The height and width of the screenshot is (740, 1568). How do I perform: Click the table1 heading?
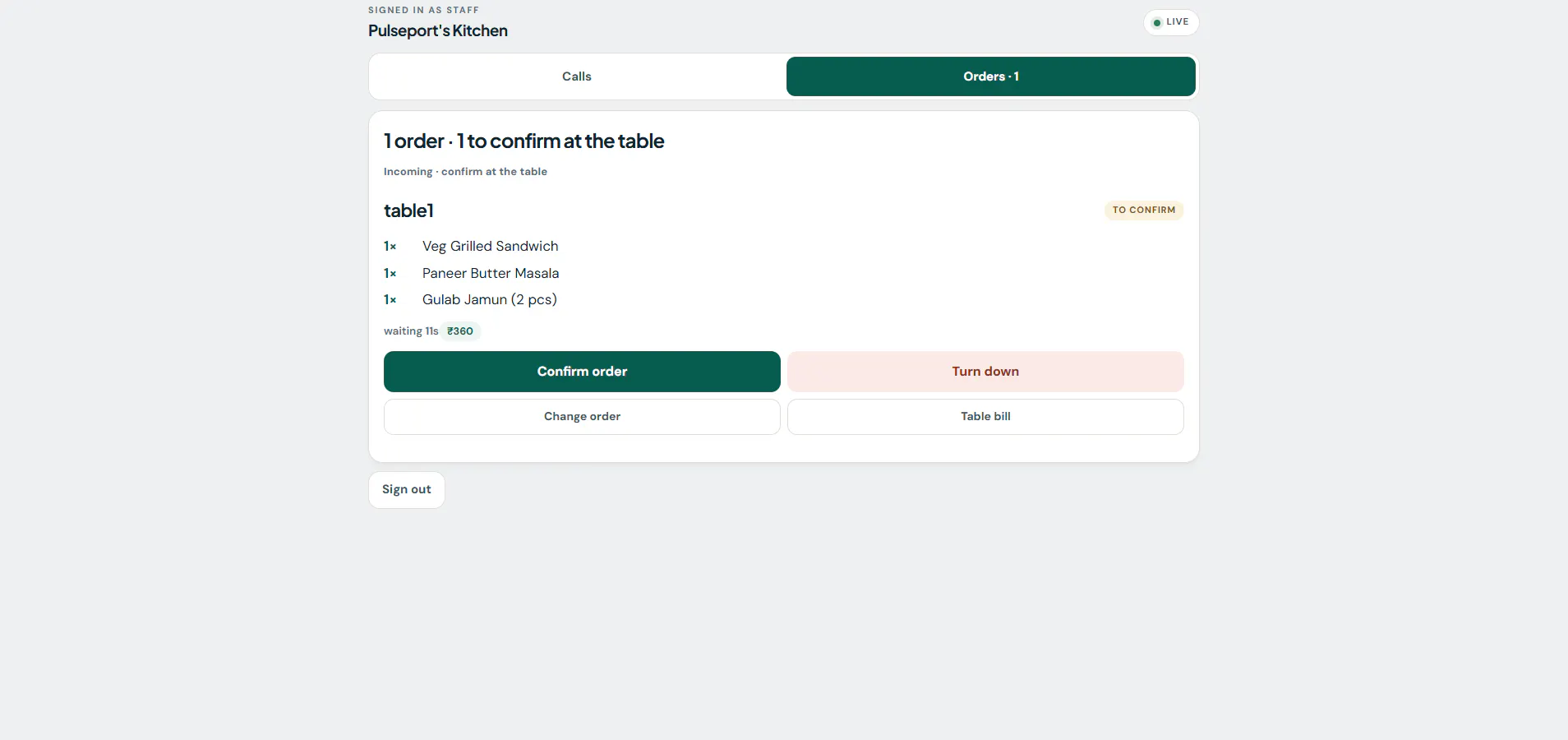pyautogui.click(x=408, y=210)
